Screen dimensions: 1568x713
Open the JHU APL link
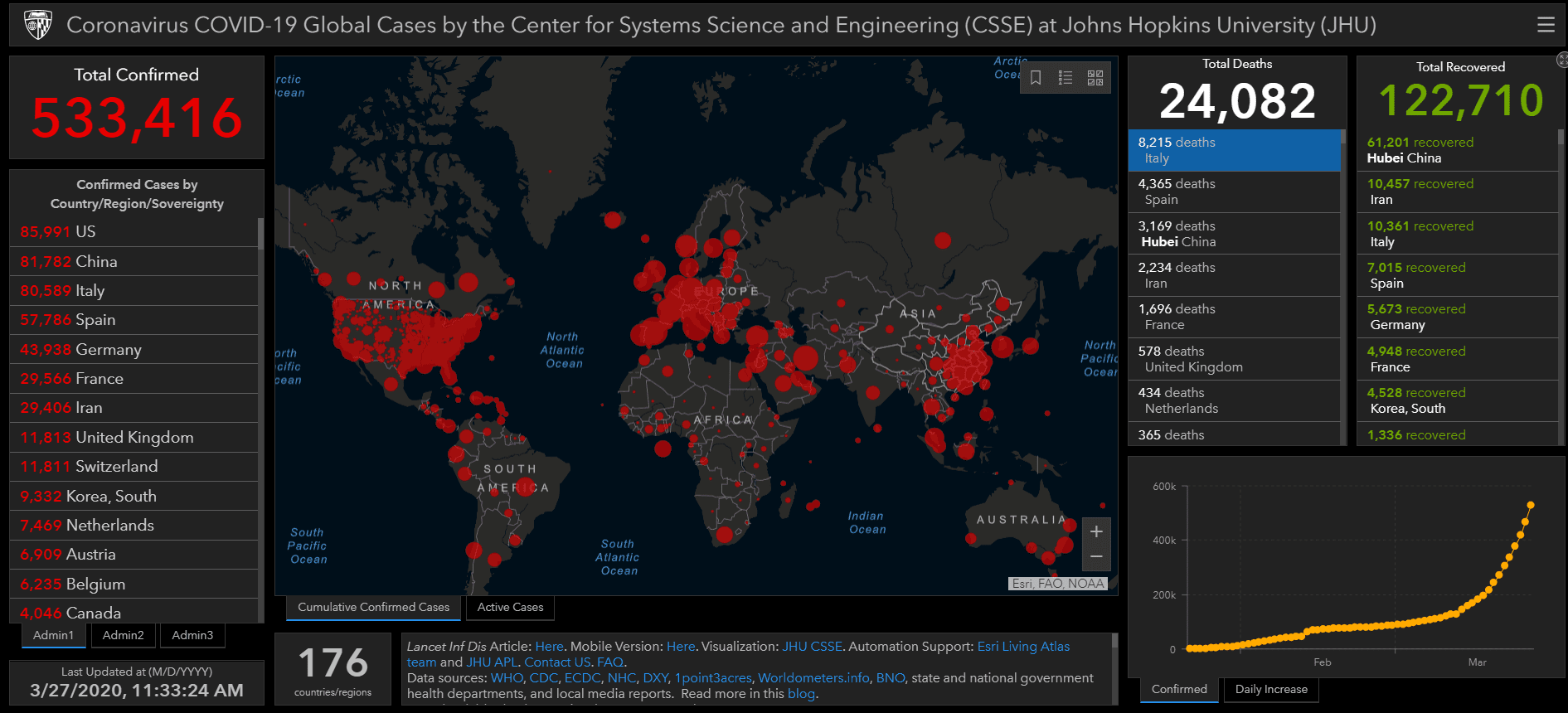(x=492, y=662)
